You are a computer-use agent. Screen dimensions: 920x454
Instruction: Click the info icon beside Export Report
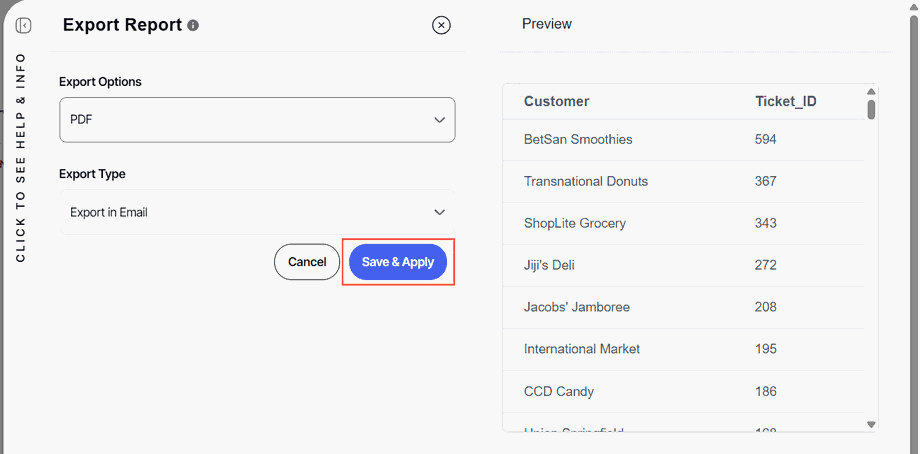point(193,25)
